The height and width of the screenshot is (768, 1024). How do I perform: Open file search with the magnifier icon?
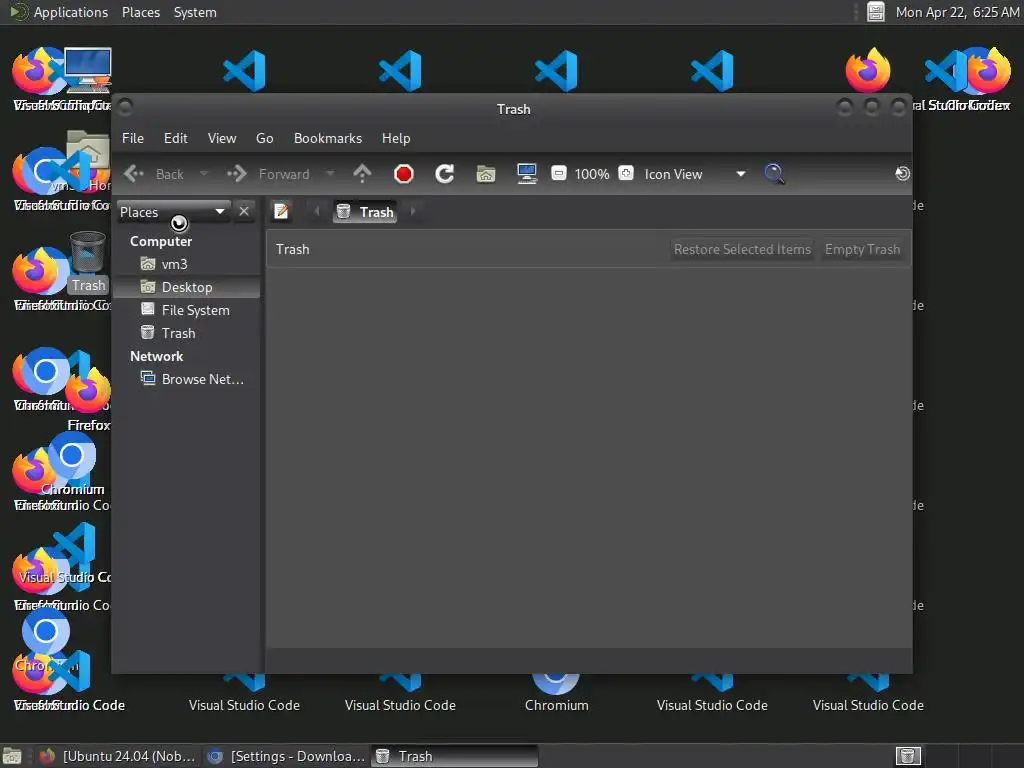pyautogui.click(x=774, y=174)
